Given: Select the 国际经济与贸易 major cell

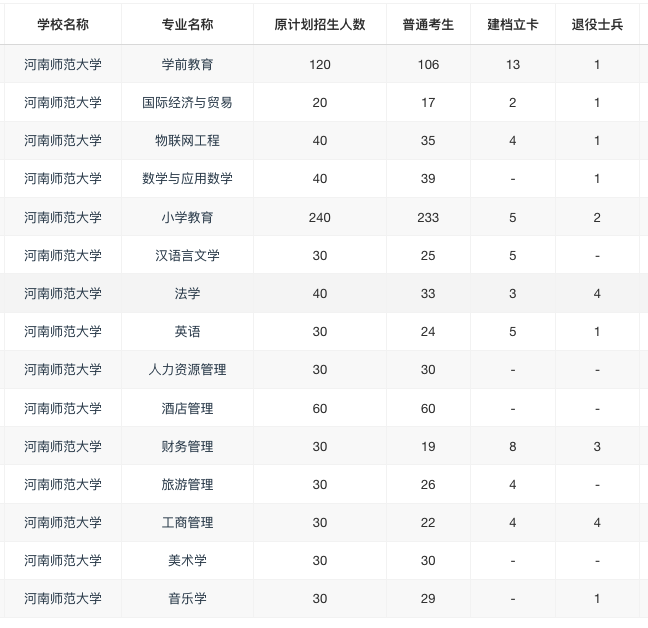Looking at the screenshot, I should click(187, 102).
